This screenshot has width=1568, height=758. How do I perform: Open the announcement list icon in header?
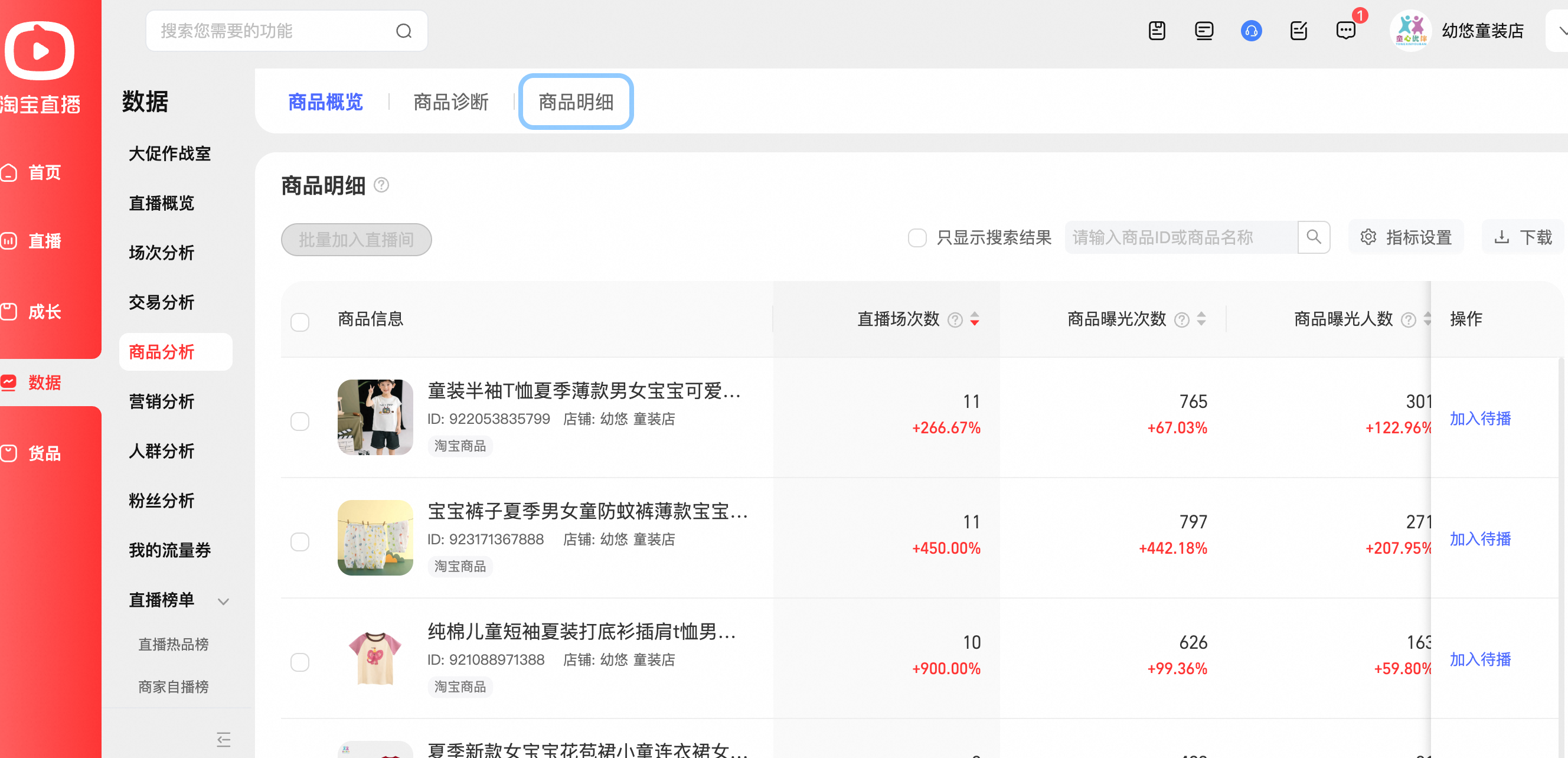(x=1203, y=31)
